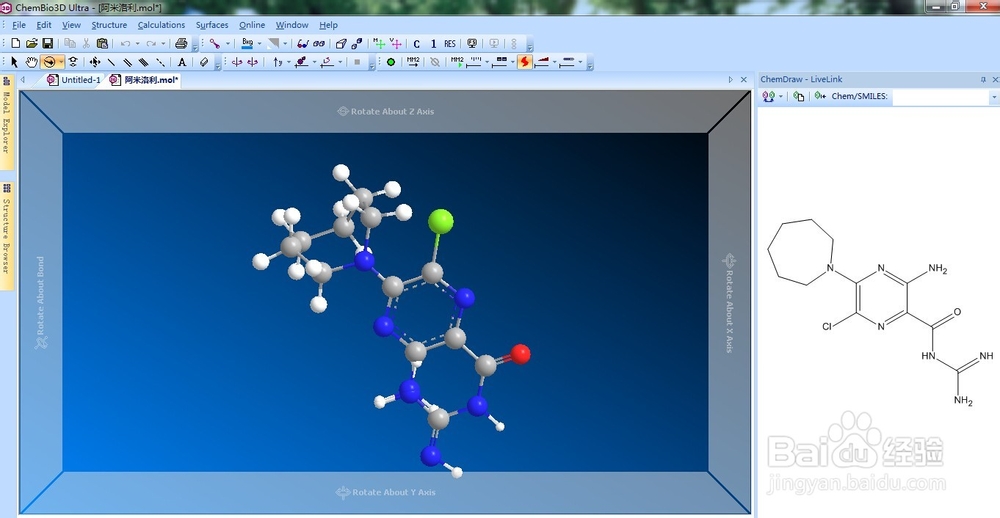Open the File menu

tap(19, 25)
